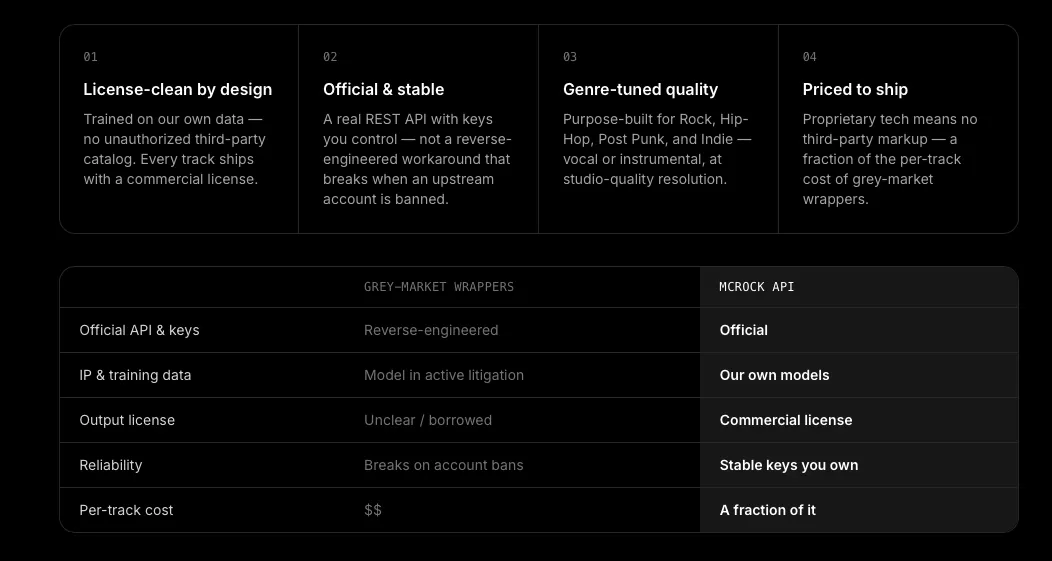This screenshot has height=561, width=1052.
Task: Select the 'Official & stable' card title
Action: (x=383, y=89)
